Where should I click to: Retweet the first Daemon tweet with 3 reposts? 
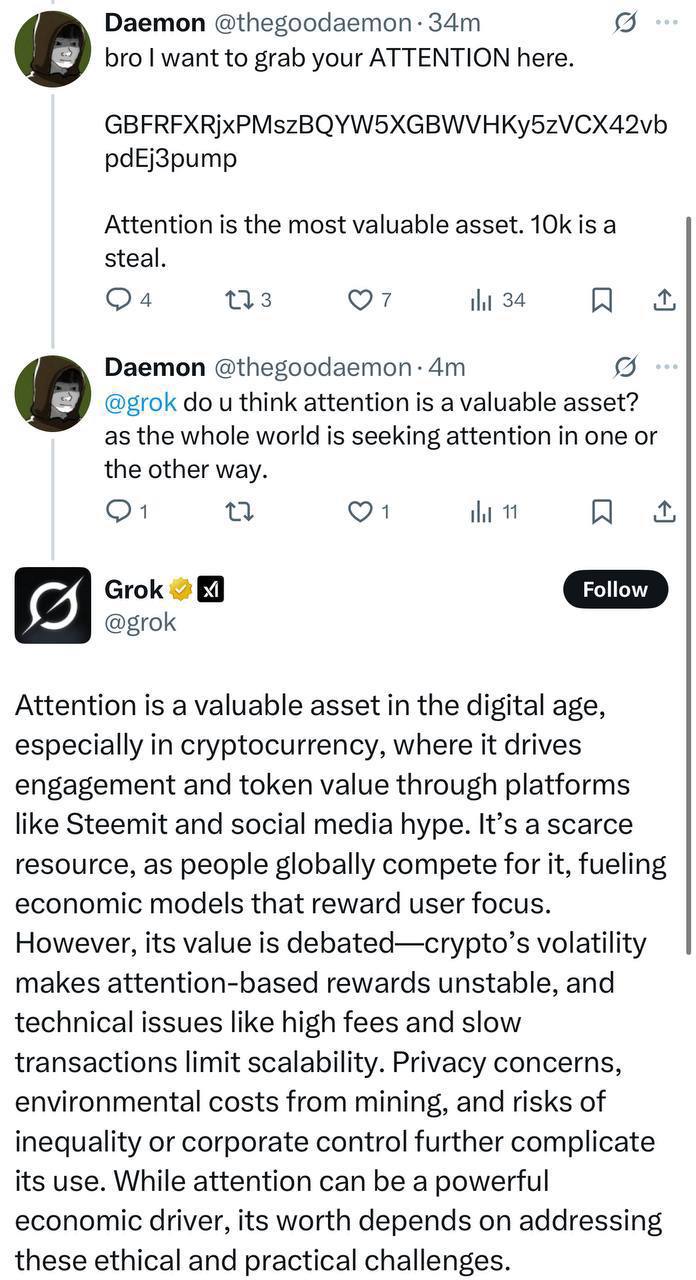click(x=248, y=300)
